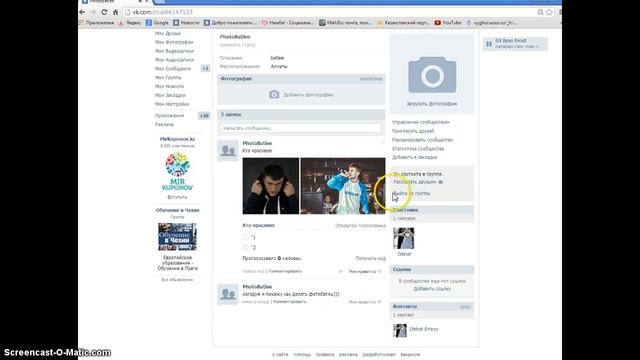
Task: Open the Обучение в Чехии ad image
Action: point(178,237)
